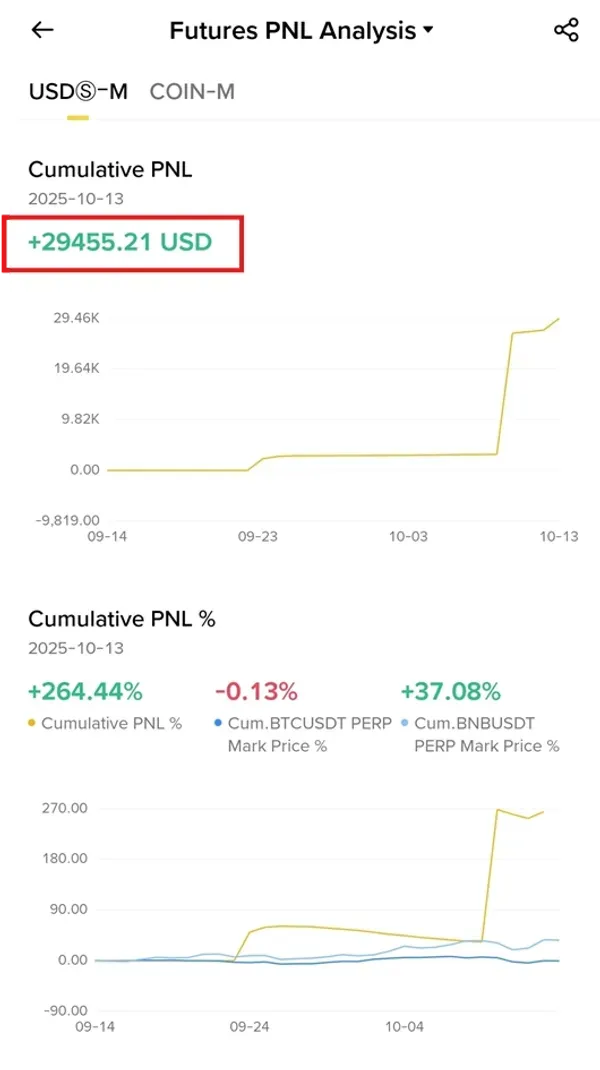Select the USDⓈ-M tab
The width and height of the screenshot is (600, 1070).
click(78, 92)
